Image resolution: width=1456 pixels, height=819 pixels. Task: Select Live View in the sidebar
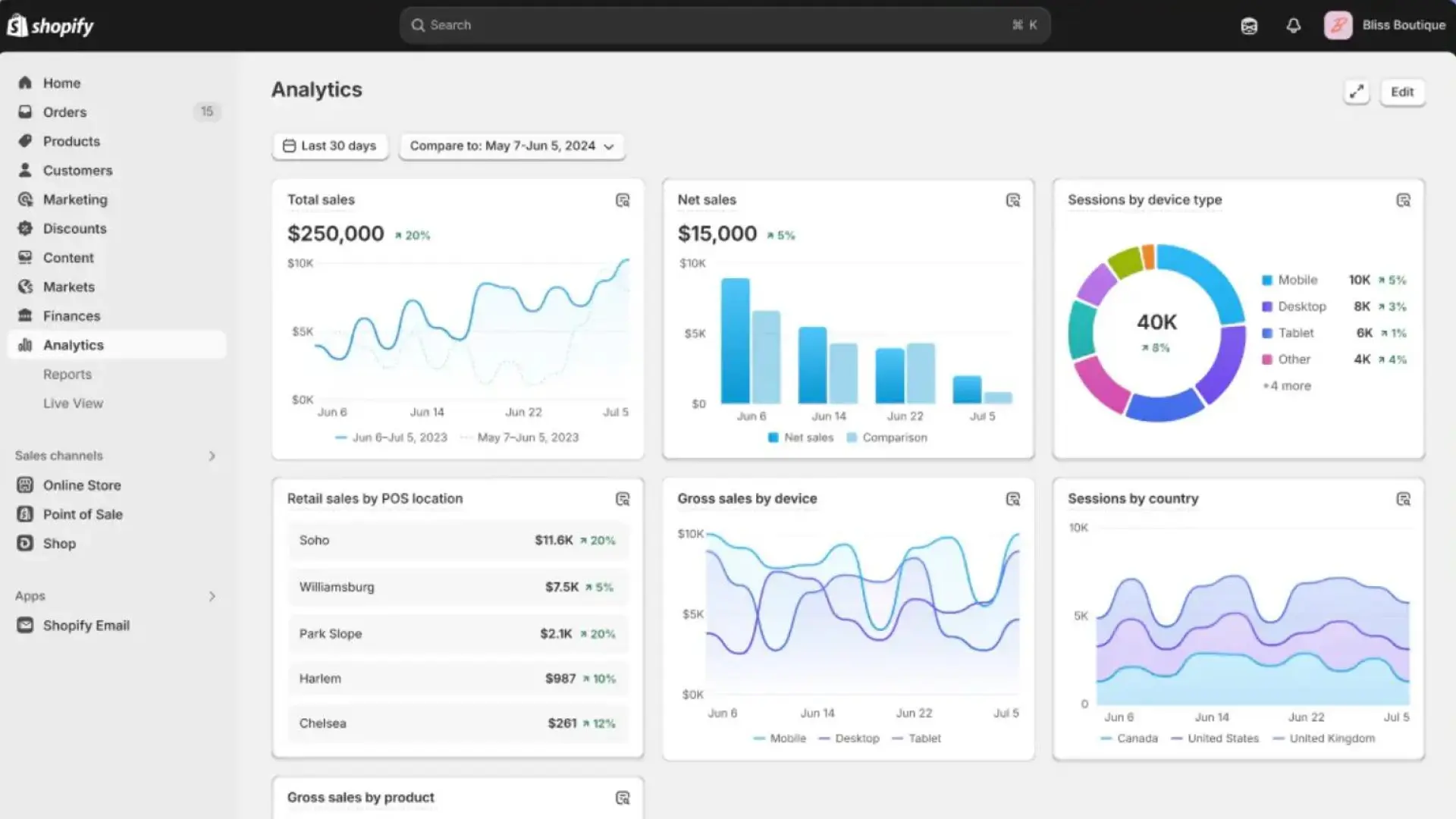(73, 403)
